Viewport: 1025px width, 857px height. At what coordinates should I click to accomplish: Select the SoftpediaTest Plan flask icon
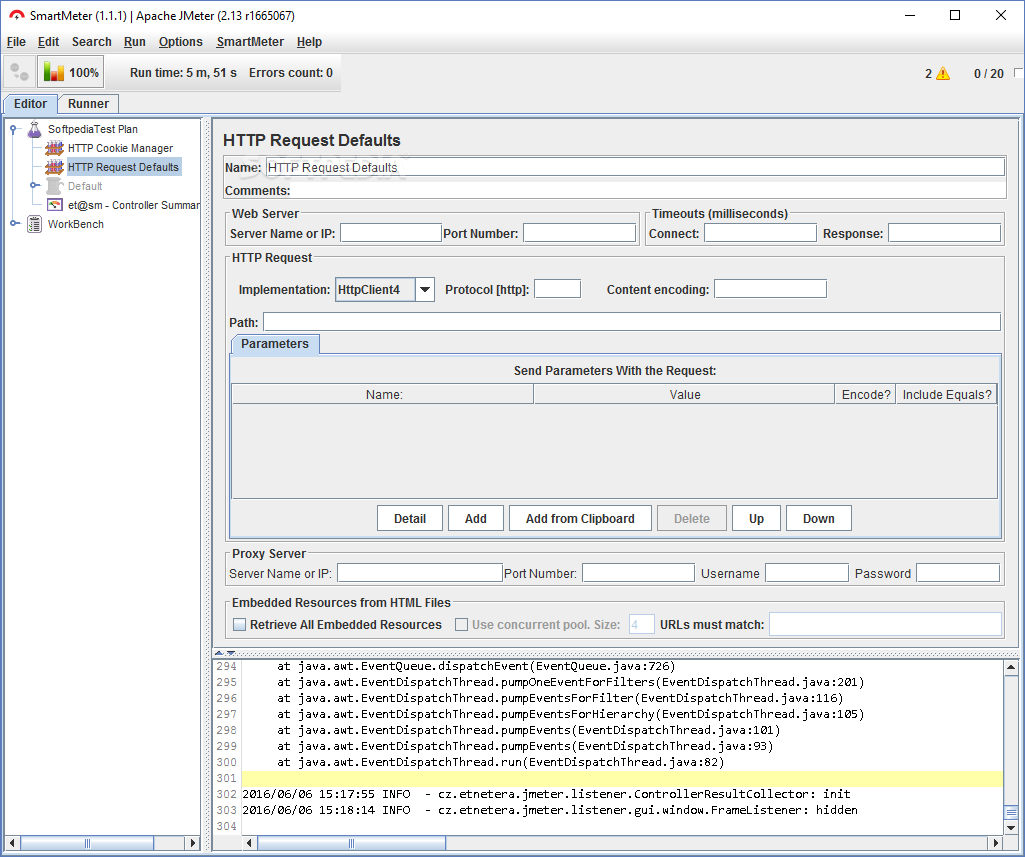tap(34, 129)
